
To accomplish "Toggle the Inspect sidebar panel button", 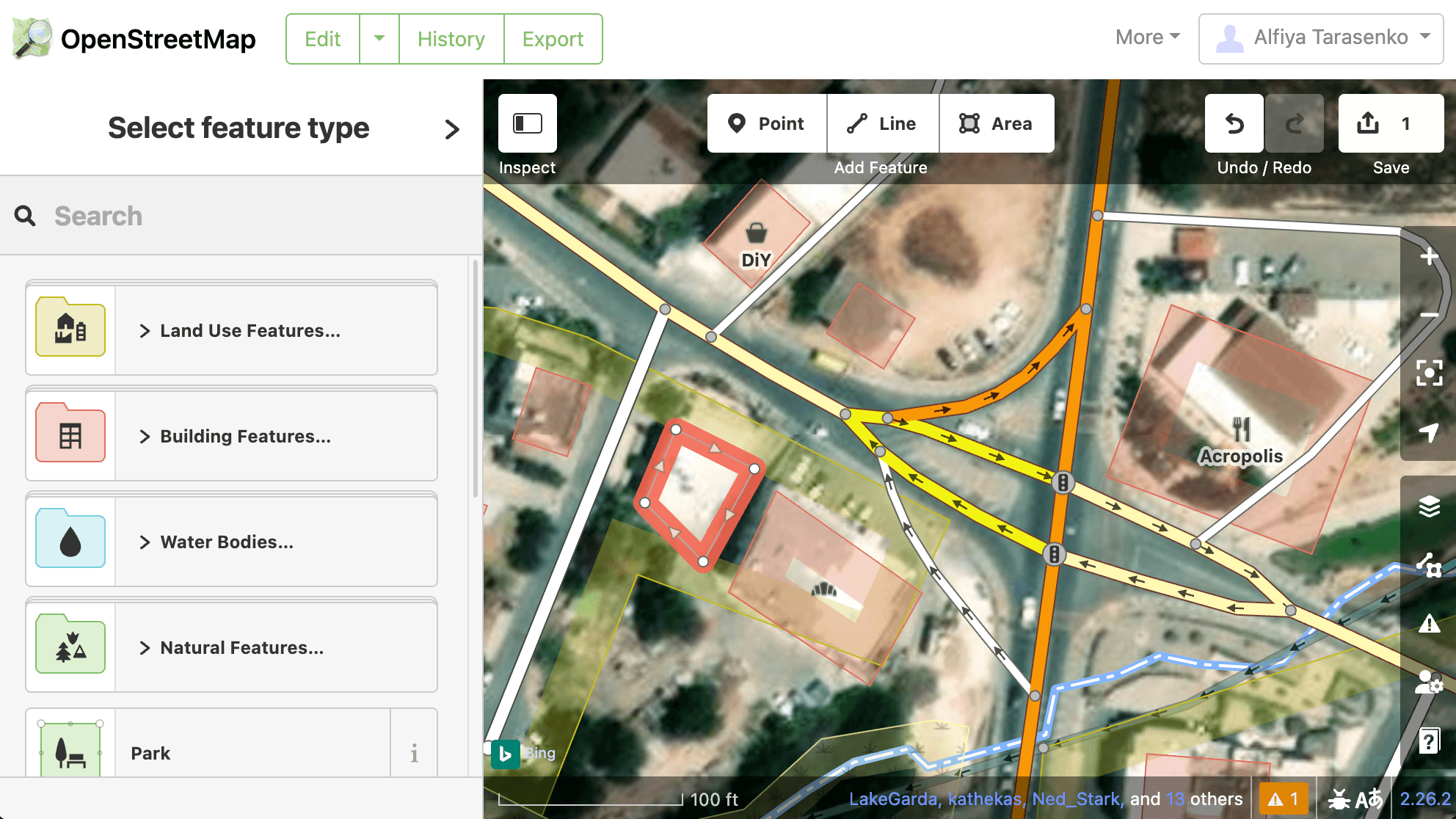I will click(x=528, y=123).
